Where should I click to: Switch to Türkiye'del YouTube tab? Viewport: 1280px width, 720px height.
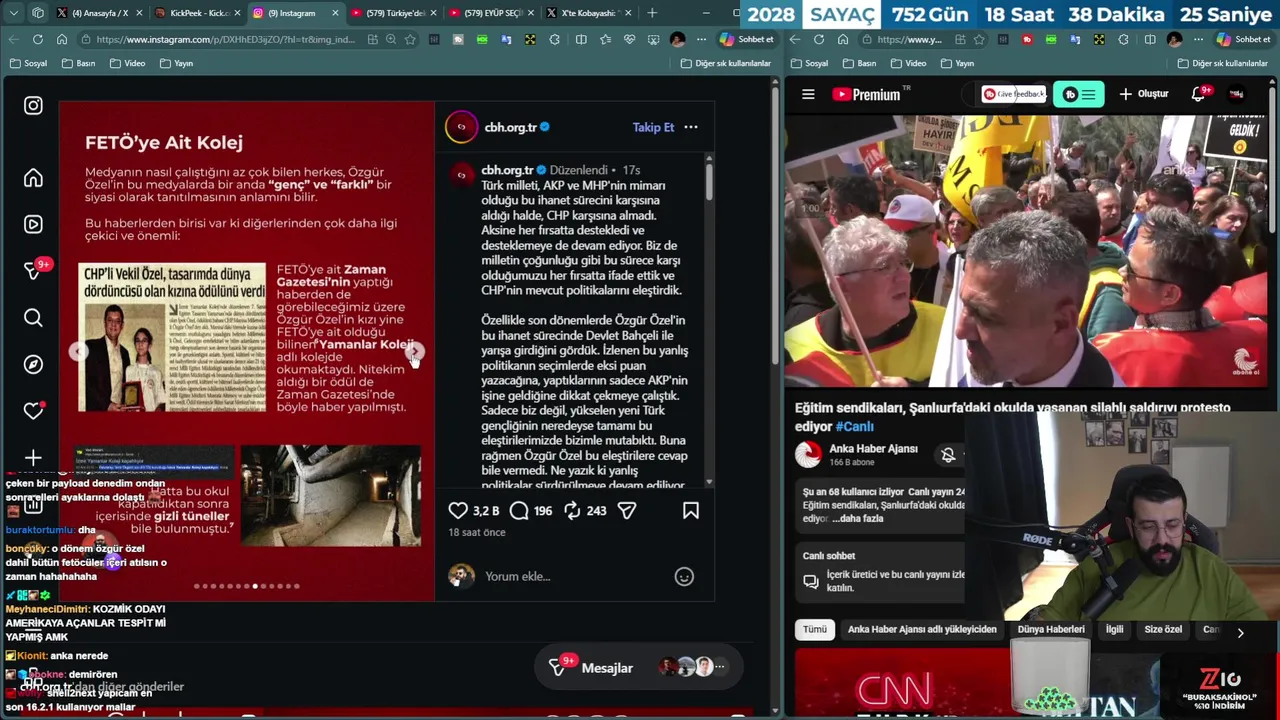[x=393, y=13]
